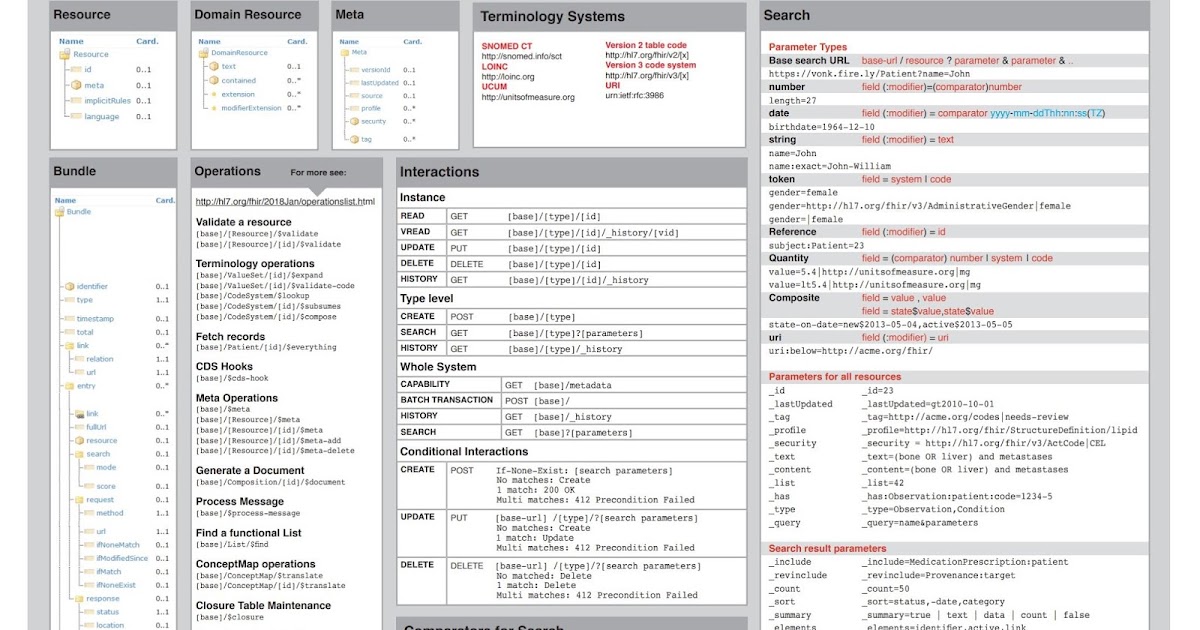Click the cube icon beside identifier in Bundle
1200x630 pixels.
[x=69, y=287]
